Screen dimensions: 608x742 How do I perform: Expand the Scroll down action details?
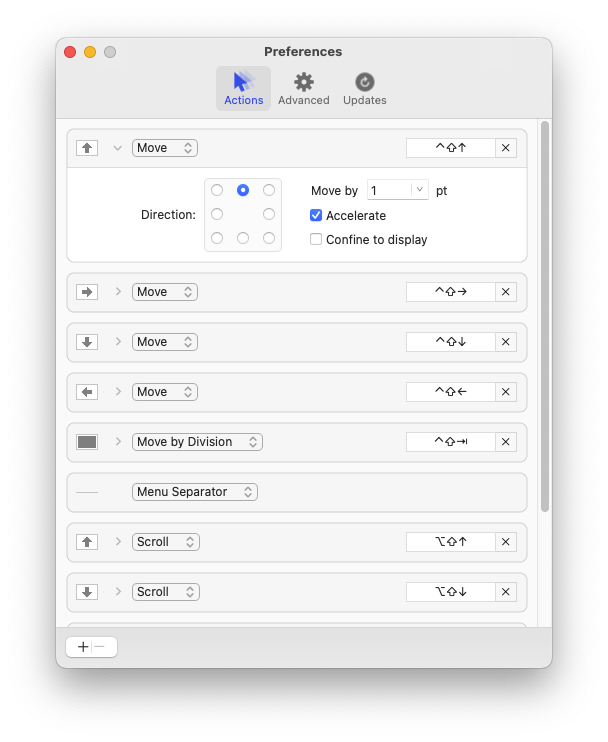coord(118,592)
